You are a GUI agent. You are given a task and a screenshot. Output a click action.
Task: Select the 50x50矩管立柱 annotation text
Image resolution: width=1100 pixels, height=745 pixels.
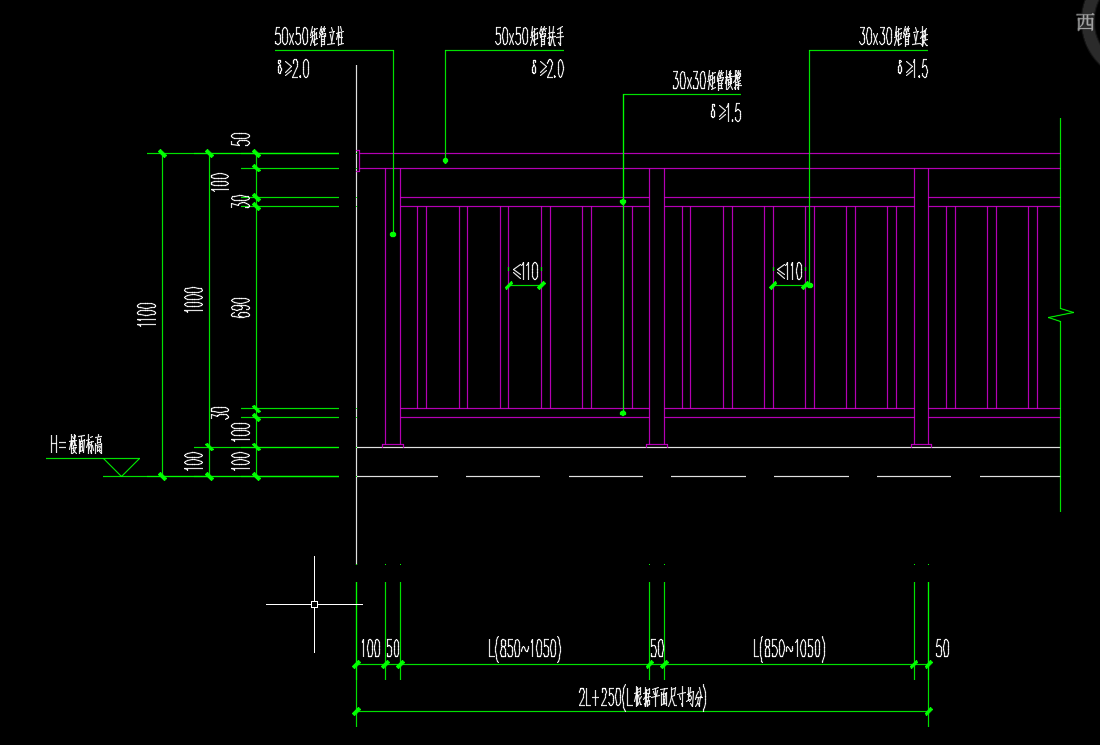[316, 38]
